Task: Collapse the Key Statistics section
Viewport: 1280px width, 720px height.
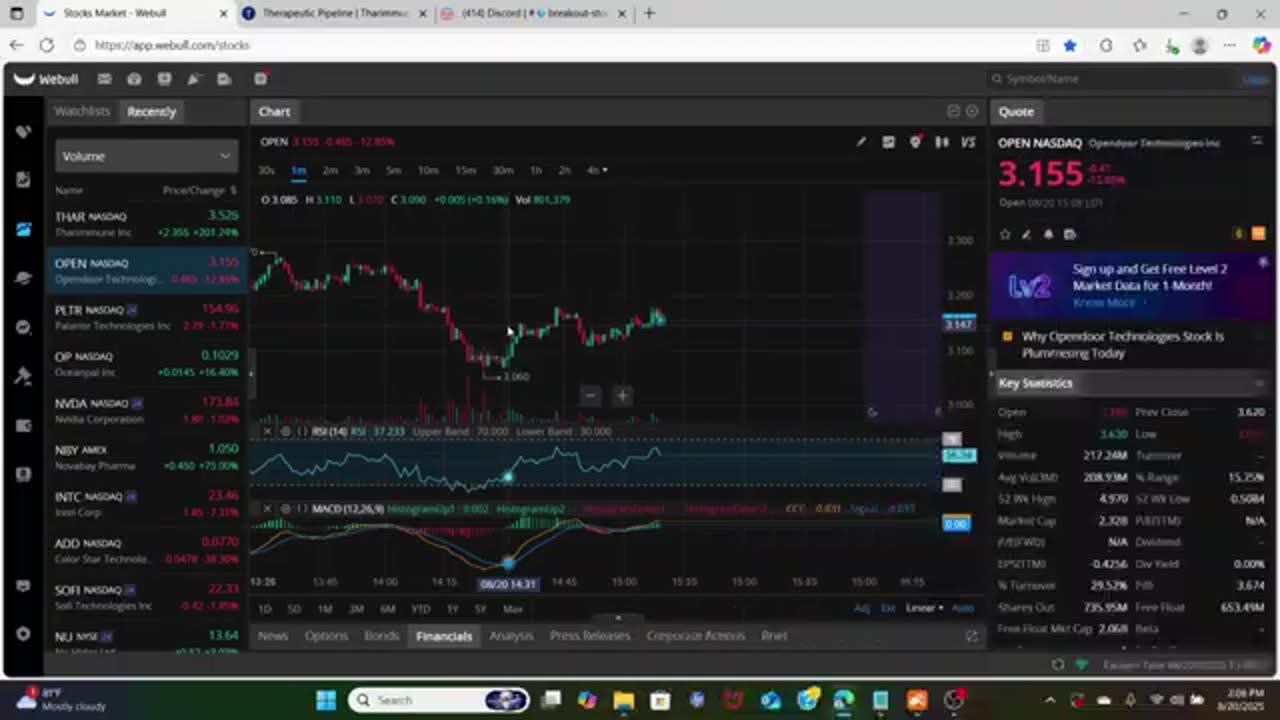Action: pyautogui.click(x=1259, y=383)
